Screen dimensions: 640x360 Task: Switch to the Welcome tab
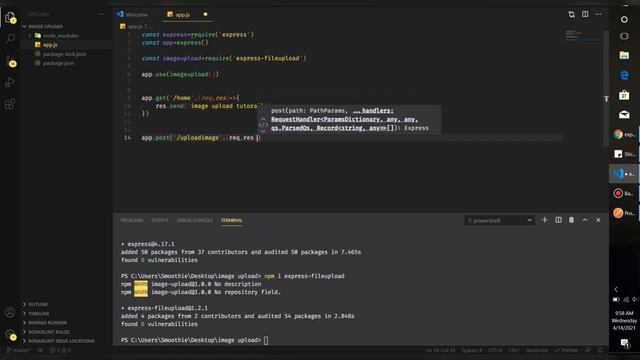pyautogui.click(x=133, y=14)
